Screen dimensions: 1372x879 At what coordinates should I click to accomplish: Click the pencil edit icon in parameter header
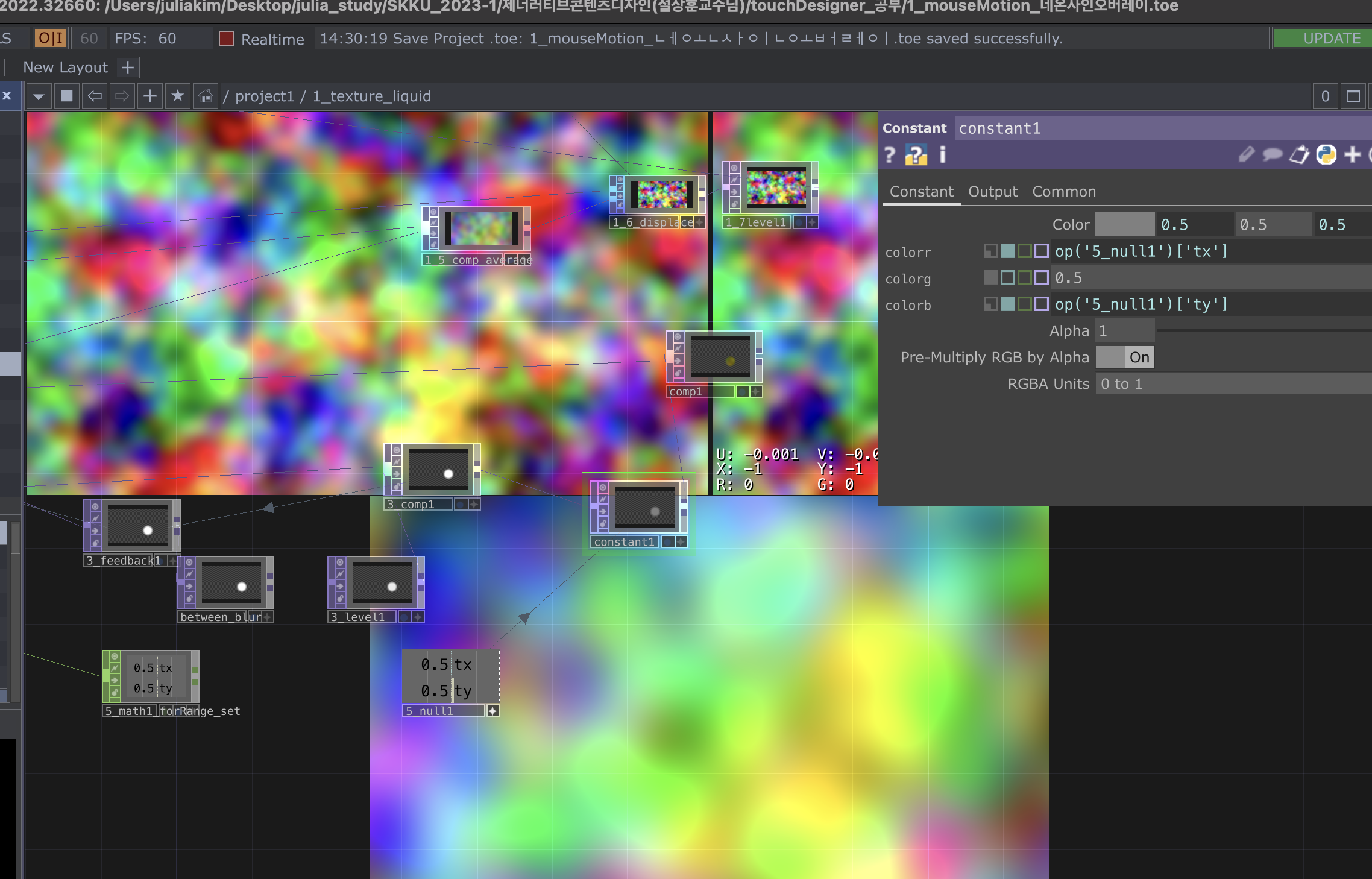pos(1246,155)
